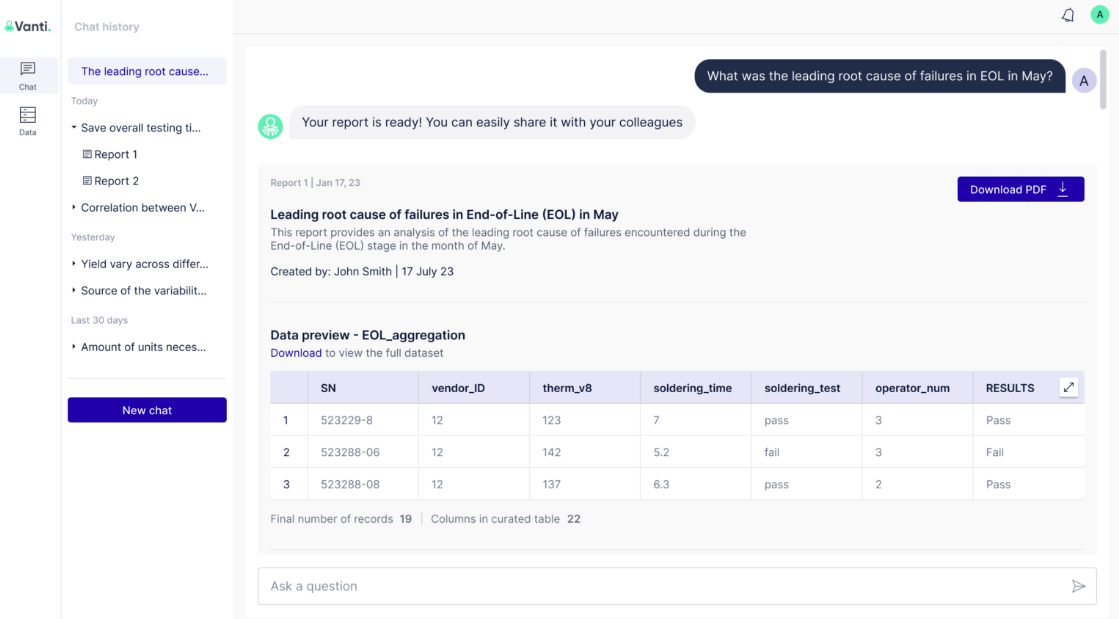This screenshot has width=1119, height=619.
Task: Open the Chat section in sidebar
Action: [x=28, y=75]
